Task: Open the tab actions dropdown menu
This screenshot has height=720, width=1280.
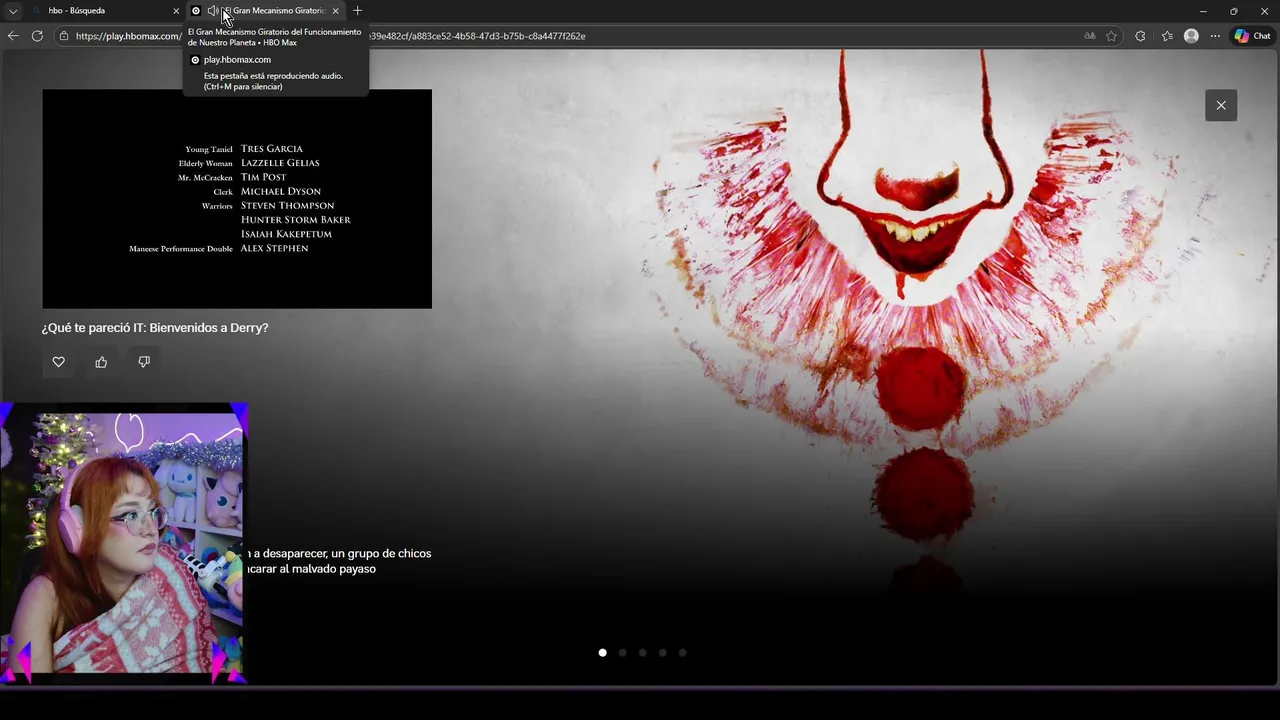Action: click(13, 11)
